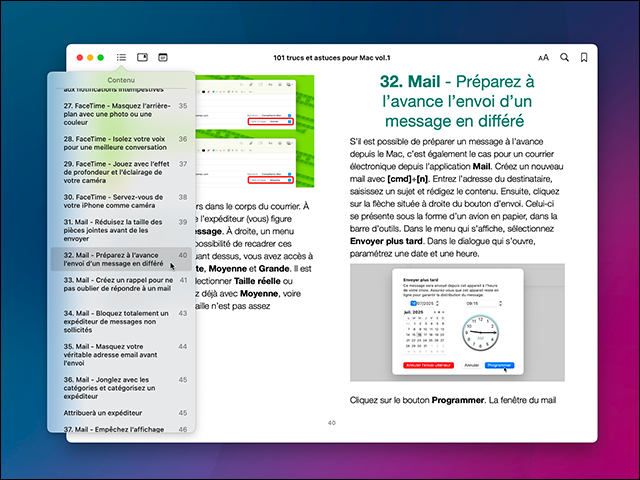Click the date field in the dialog image
Viewport: 640px width, 480px height.
(x=424, y=303)
